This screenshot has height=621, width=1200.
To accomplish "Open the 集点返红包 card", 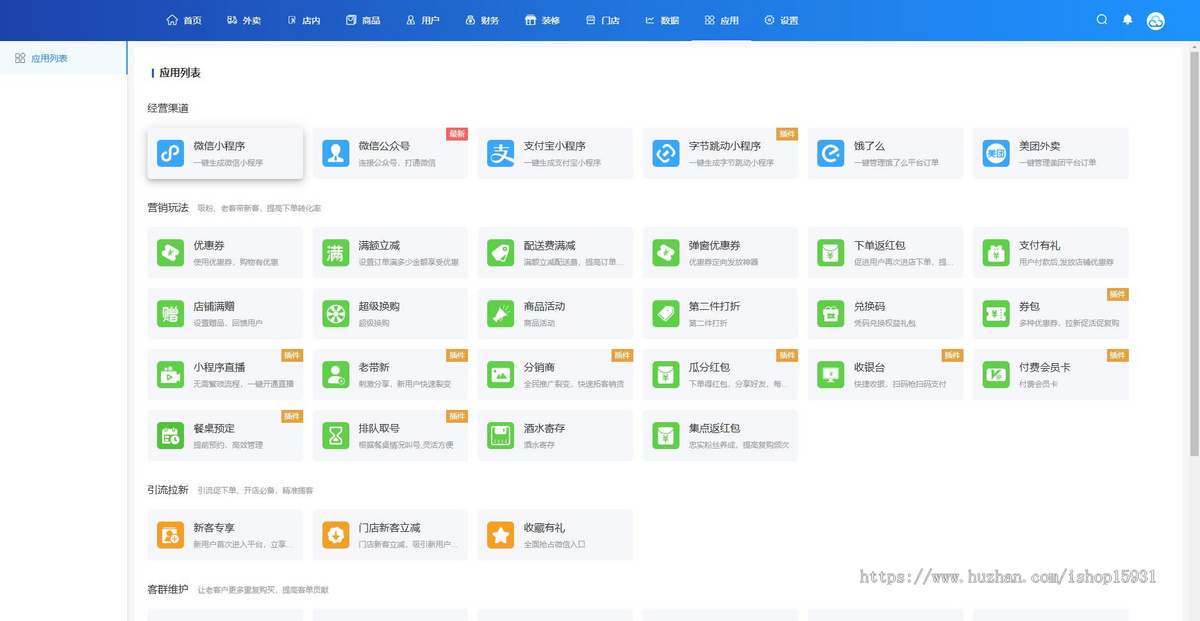I will 720,436.
